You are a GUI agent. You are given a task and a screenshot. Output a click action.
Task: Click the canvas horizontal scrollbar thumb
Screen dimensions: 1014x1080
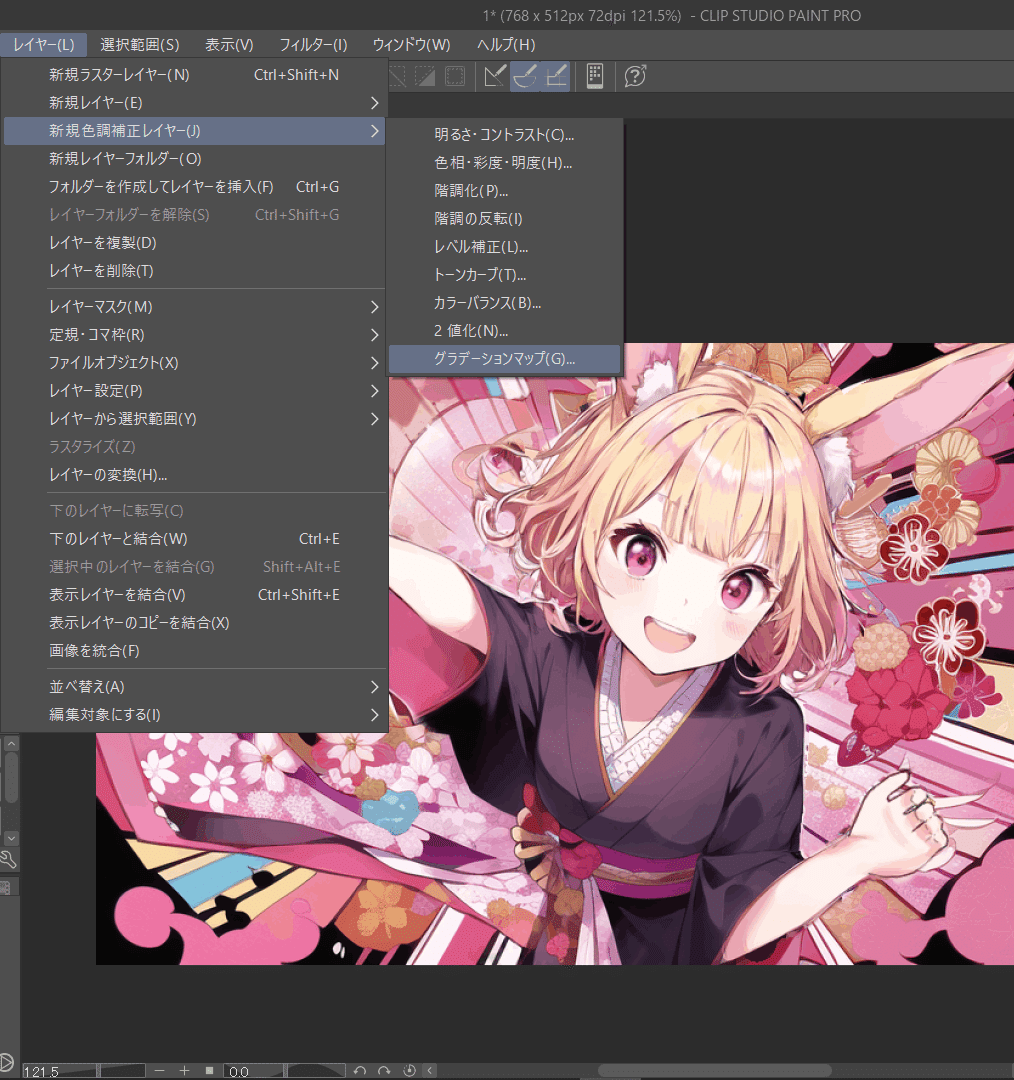(x=714, y=1070)
